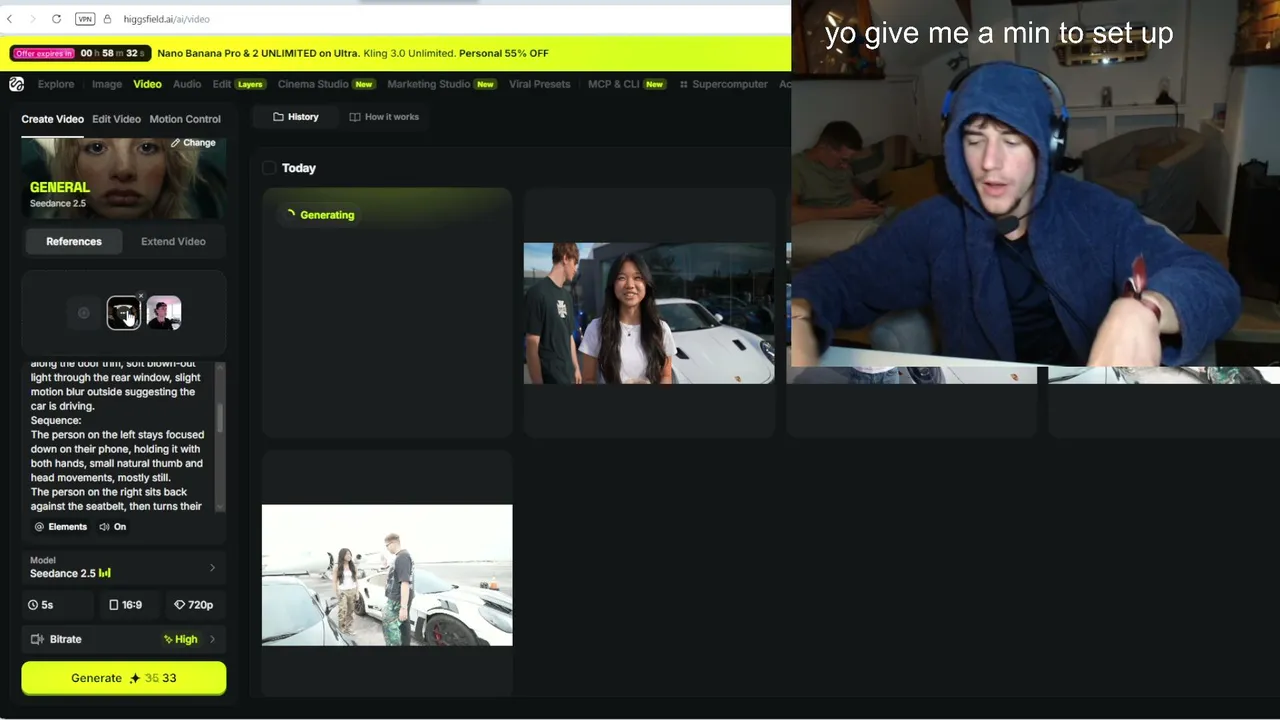The image size is (1280, 720).
Task: Open the Edit Layers menu item
Action: point(238,84)
